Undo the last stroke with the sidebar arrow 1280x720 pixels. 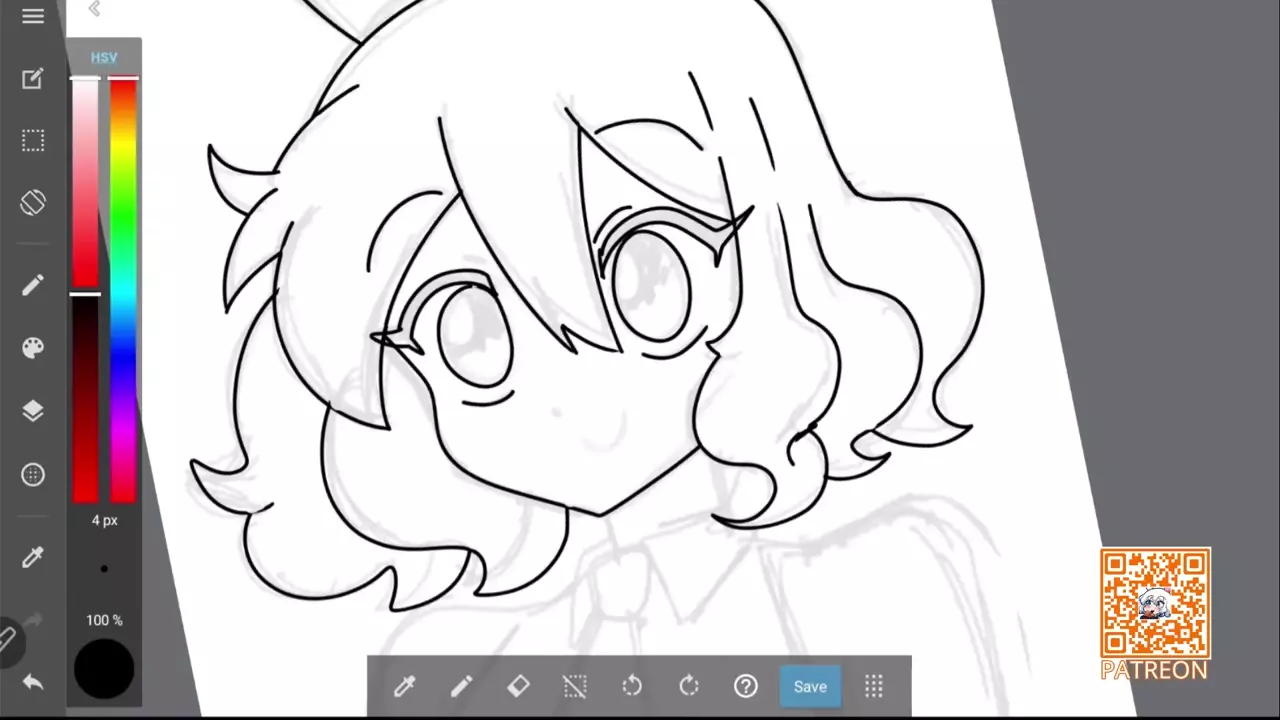(x=33, y=683)
